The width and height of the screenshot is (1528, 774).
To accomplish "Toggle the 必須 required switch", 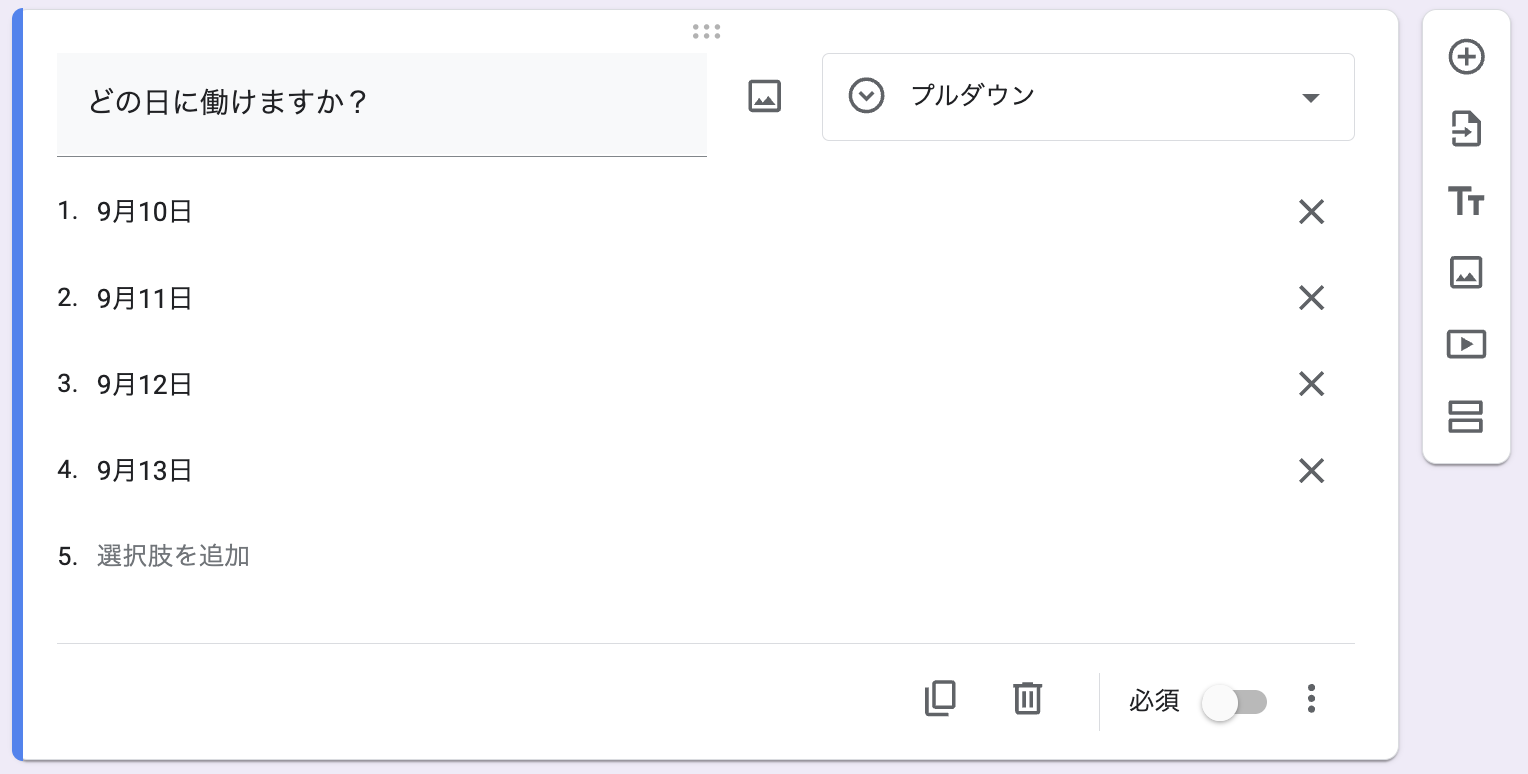I will (x=1234, y=702).
